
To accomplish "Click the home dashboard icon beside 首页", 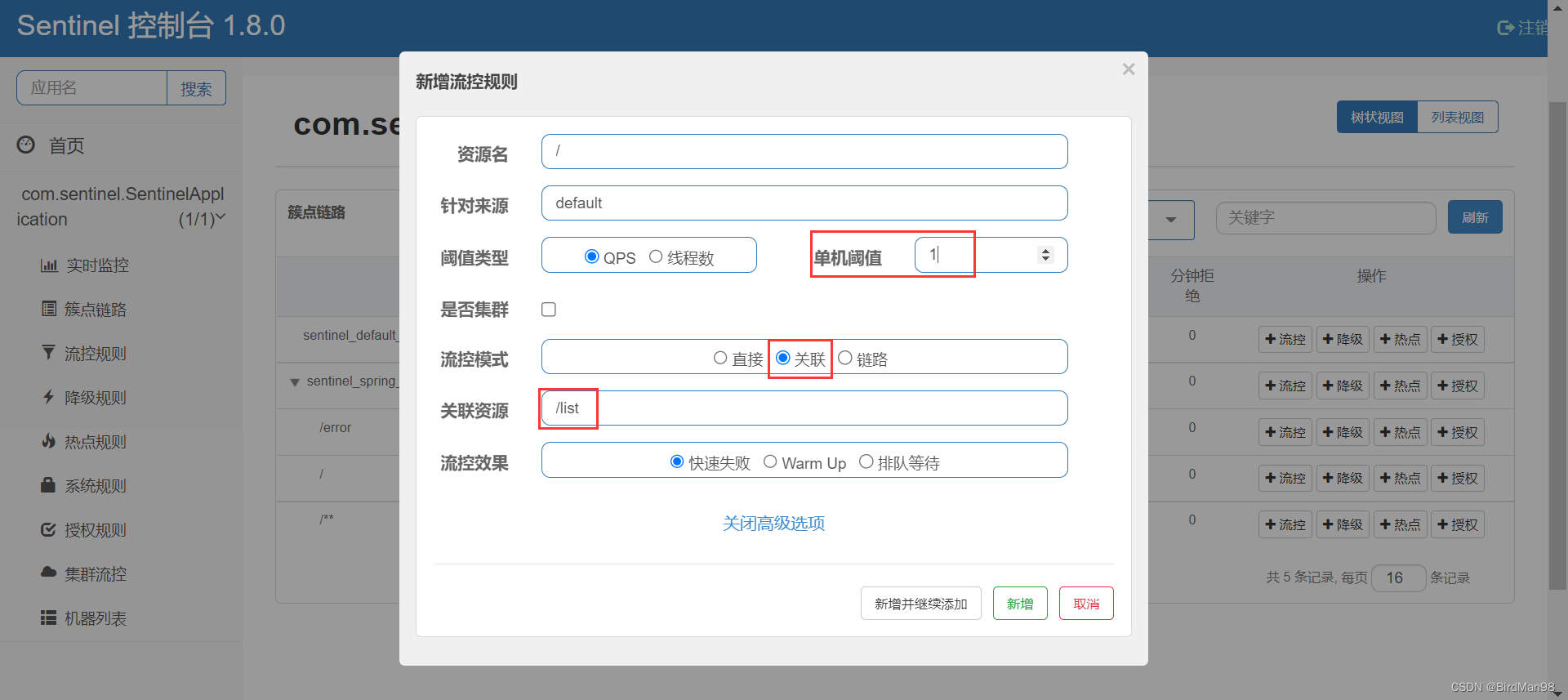I will (x=26, y=145).
